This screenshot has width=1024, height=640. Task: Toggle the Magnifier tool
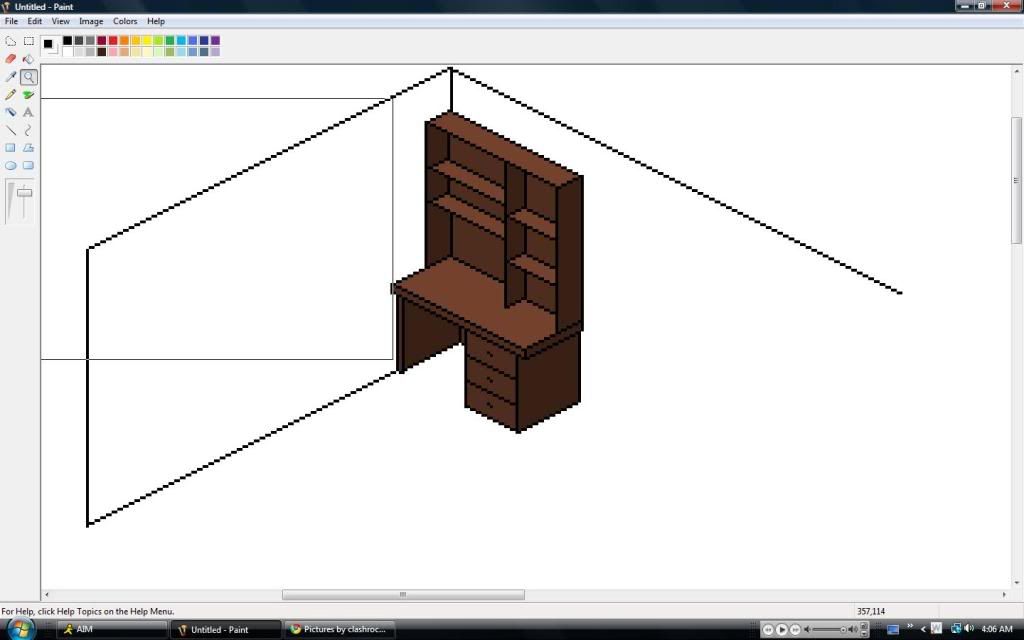(x=29, y=77)
